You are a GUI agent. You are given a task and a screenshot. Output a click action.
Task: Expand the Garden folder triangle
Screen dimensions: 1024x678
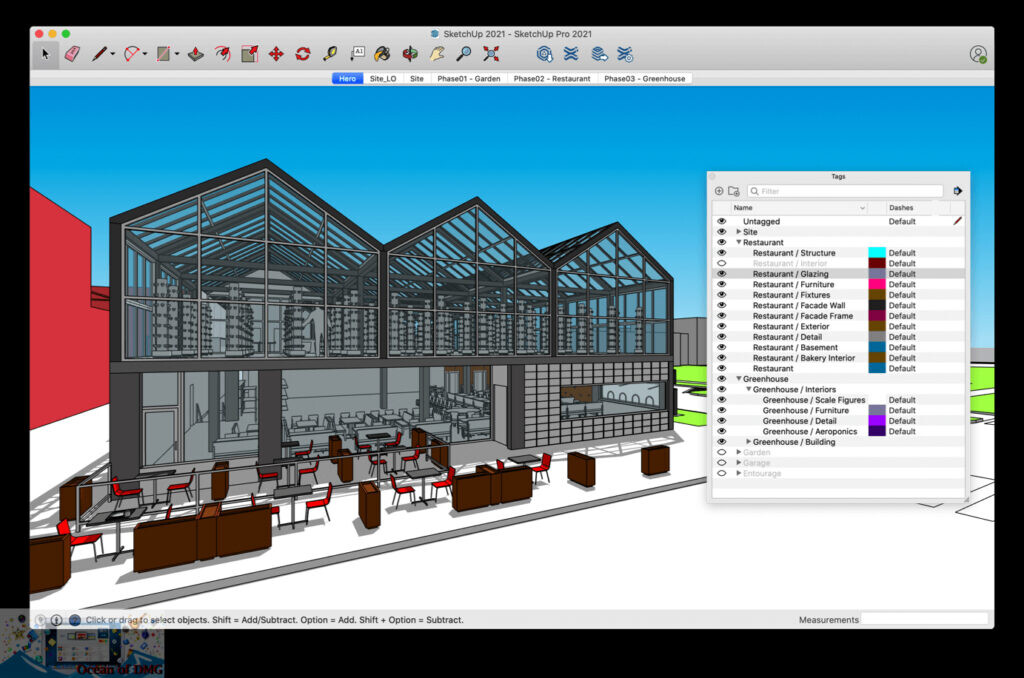(739, 452)
